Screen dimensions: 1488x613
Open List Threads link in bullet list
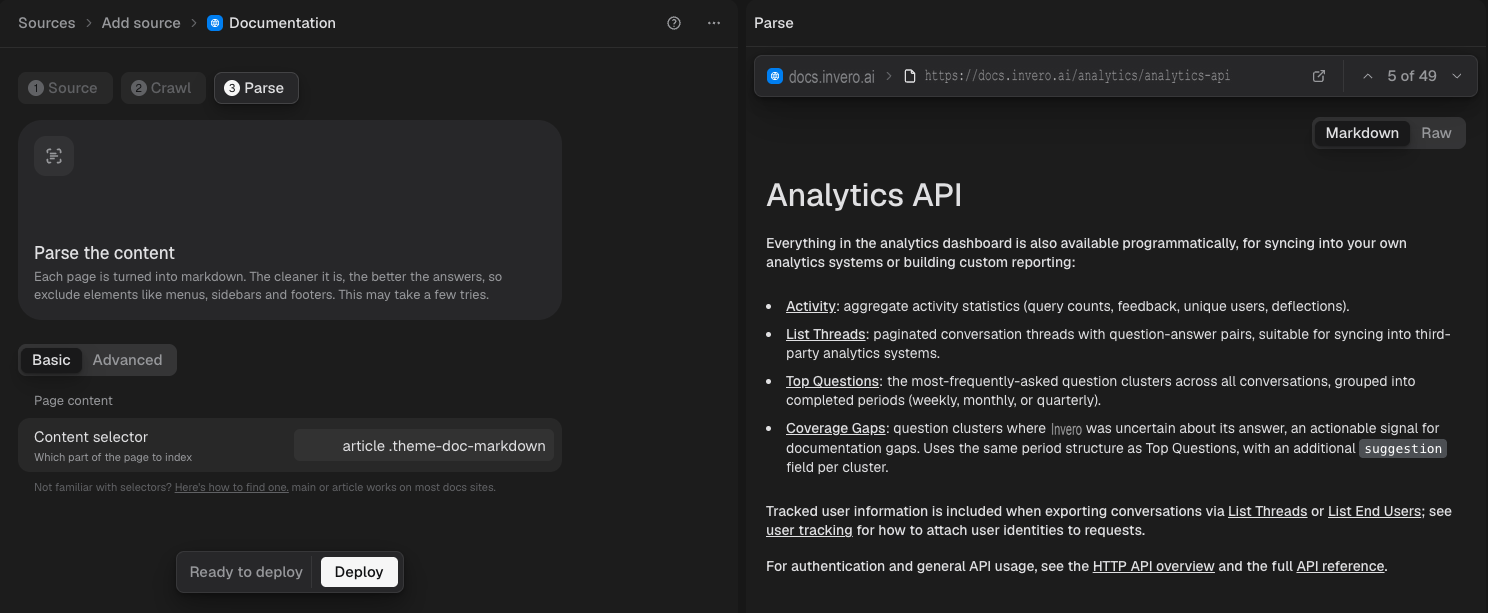pos(826,334)
